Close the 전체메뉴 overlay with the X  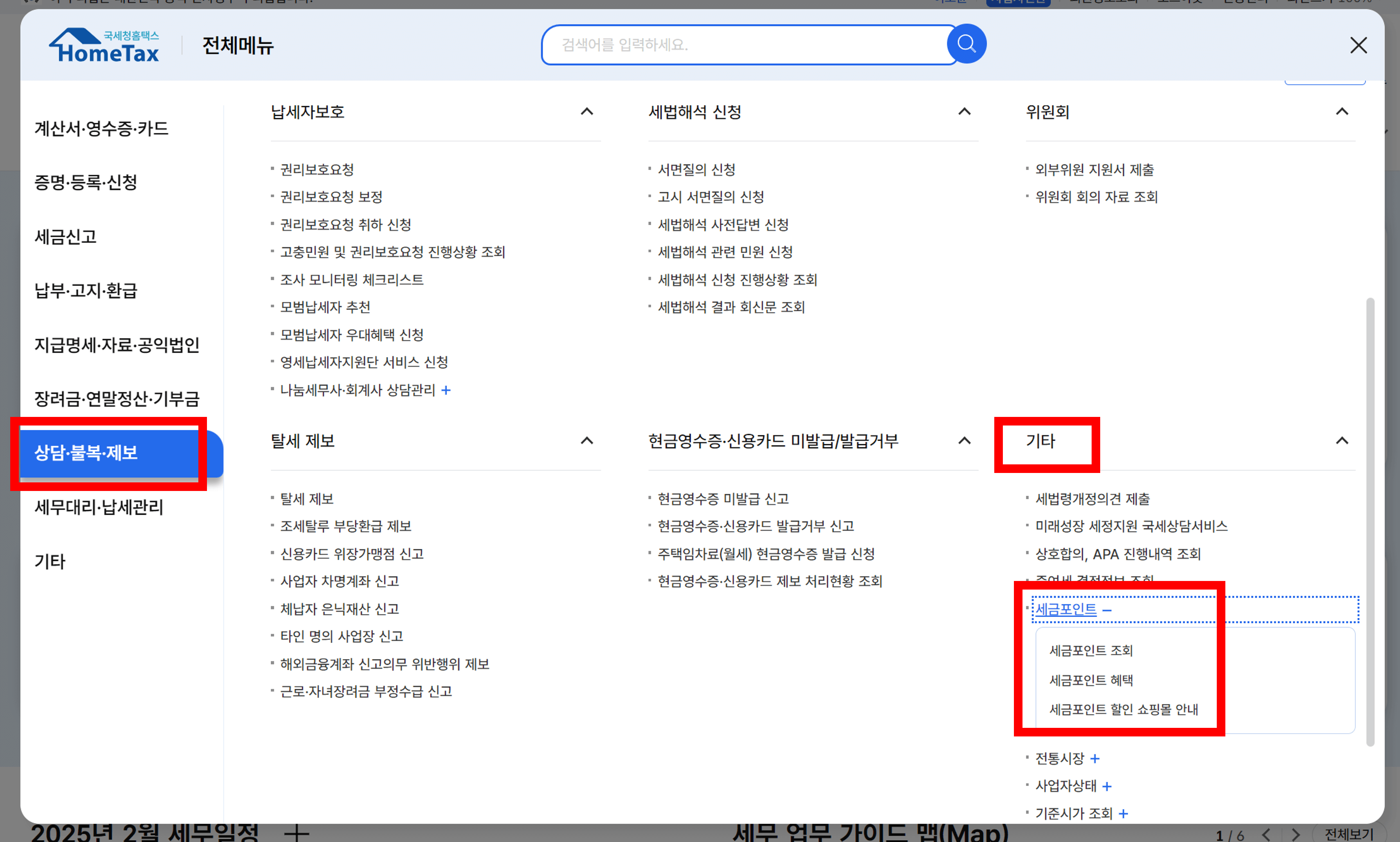pos(1358,45)
